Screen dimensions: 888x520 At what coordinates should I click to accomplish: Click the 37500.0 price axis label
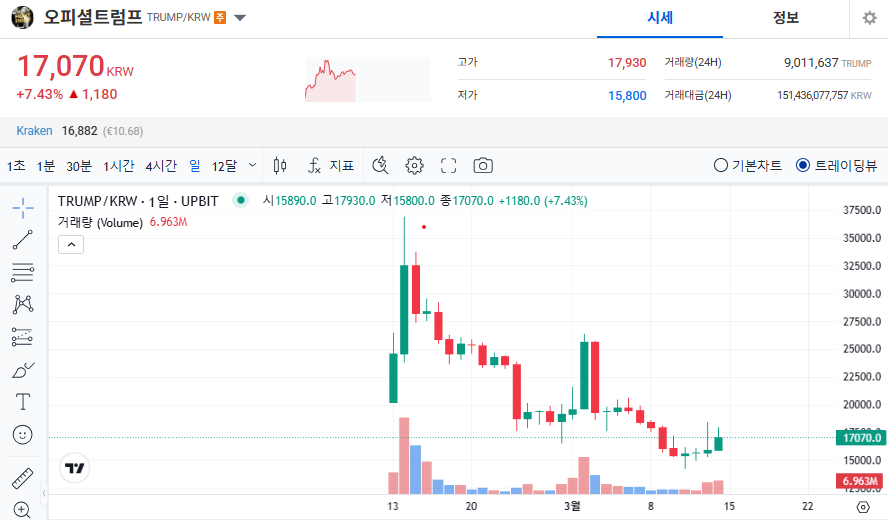pos(862,210)
